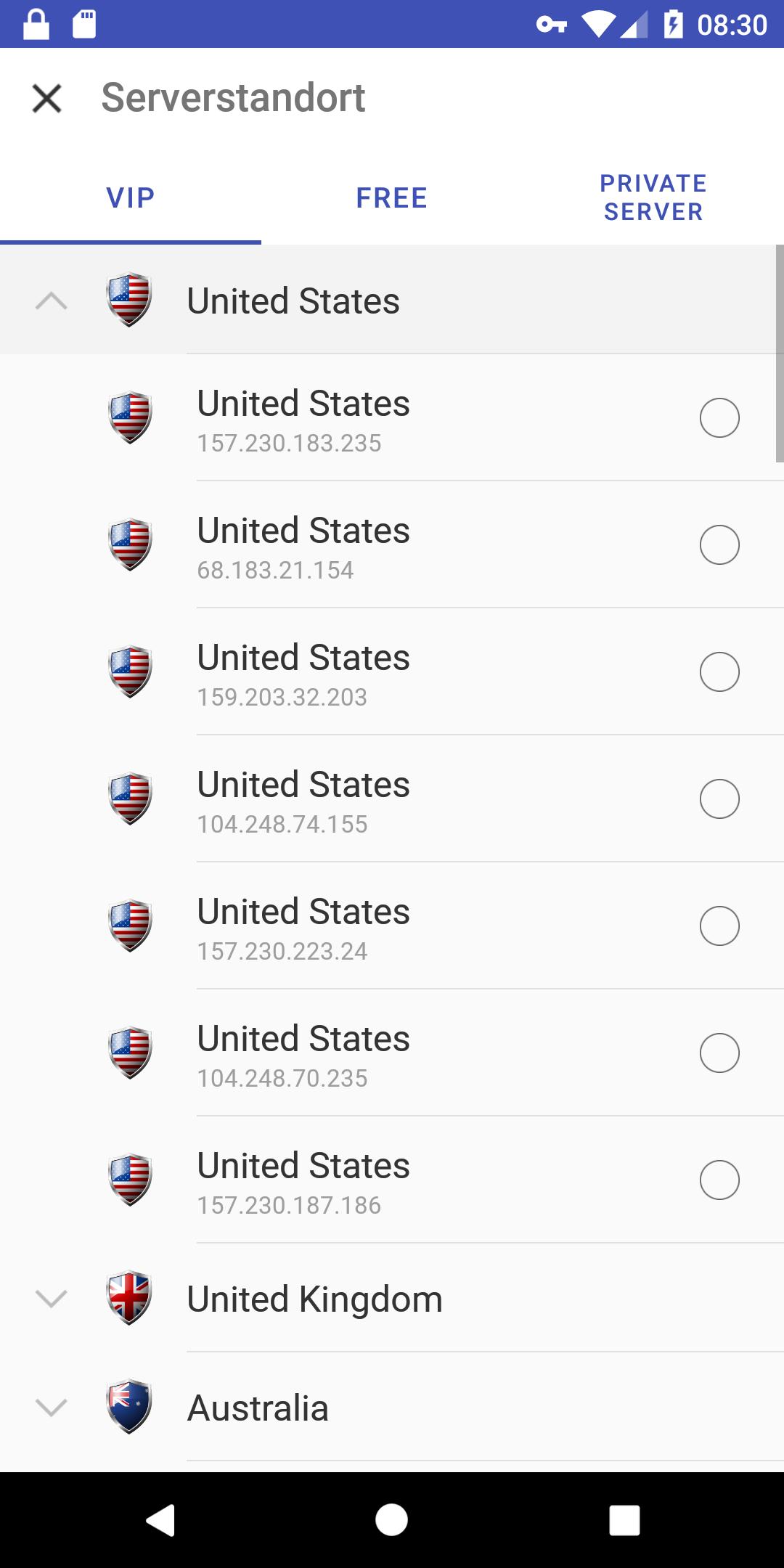This screenshot has height=1568, width=784.
Task: Switch to the PRIVATE SERVER tab
Action: tap(653, 197)
